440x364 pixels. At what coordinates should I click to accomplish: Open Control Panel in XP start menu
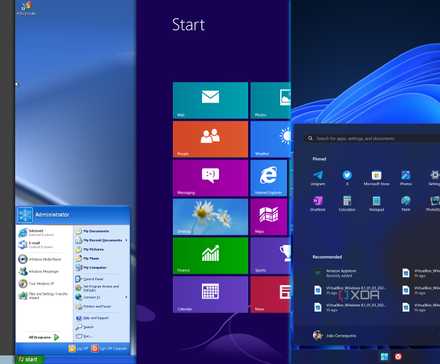tap(90, 279)
